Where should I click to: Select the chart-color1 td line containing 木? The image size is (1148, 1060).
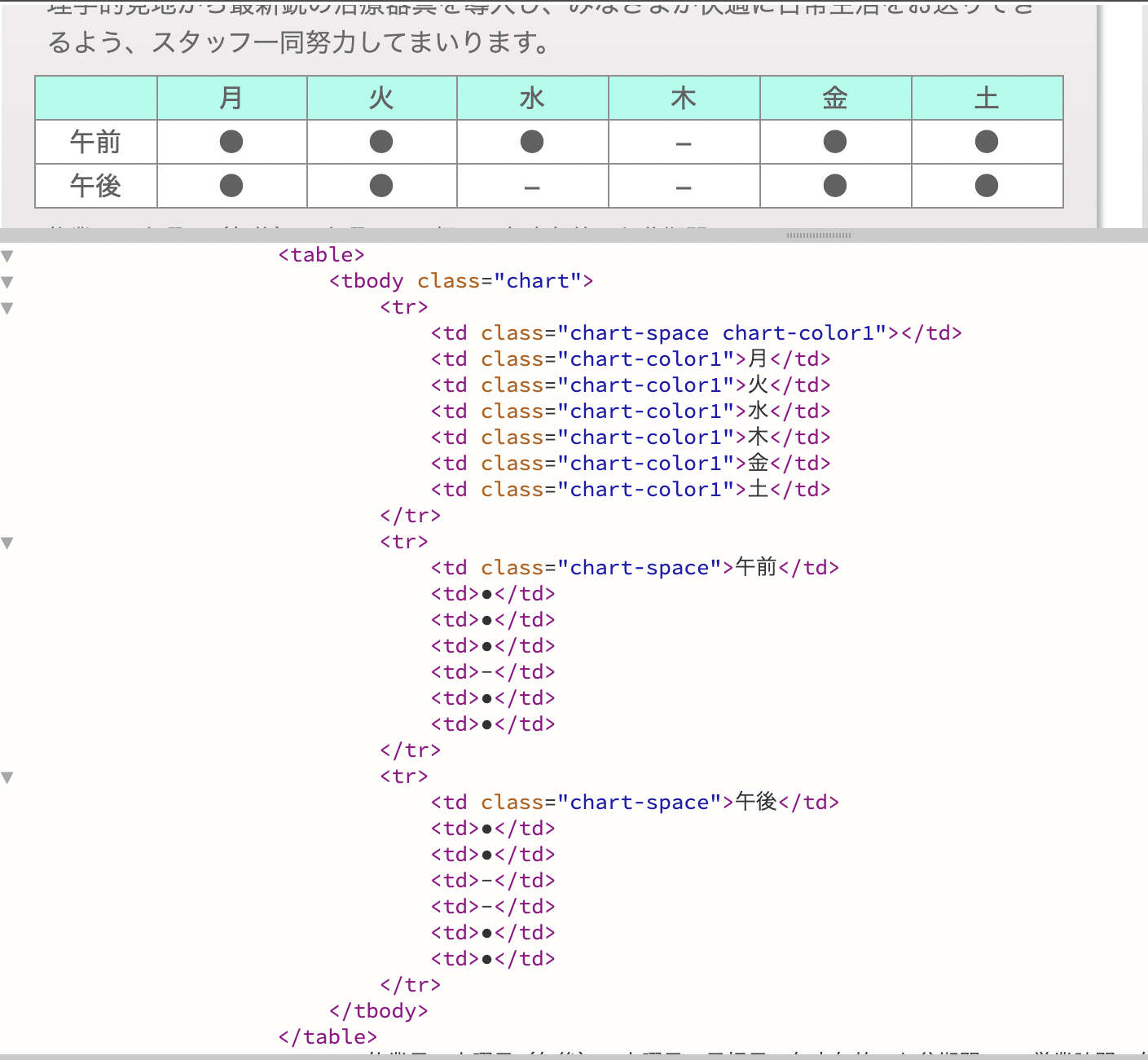pyautogui.click(x=631, y=438)
